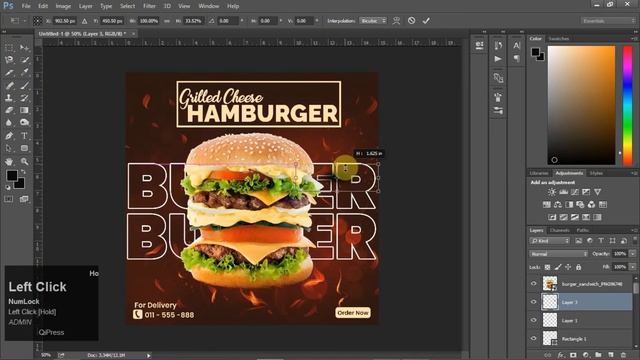The image size is (640, 360).
Task: Click the hue spectrum slider
Action: (627, 105)
